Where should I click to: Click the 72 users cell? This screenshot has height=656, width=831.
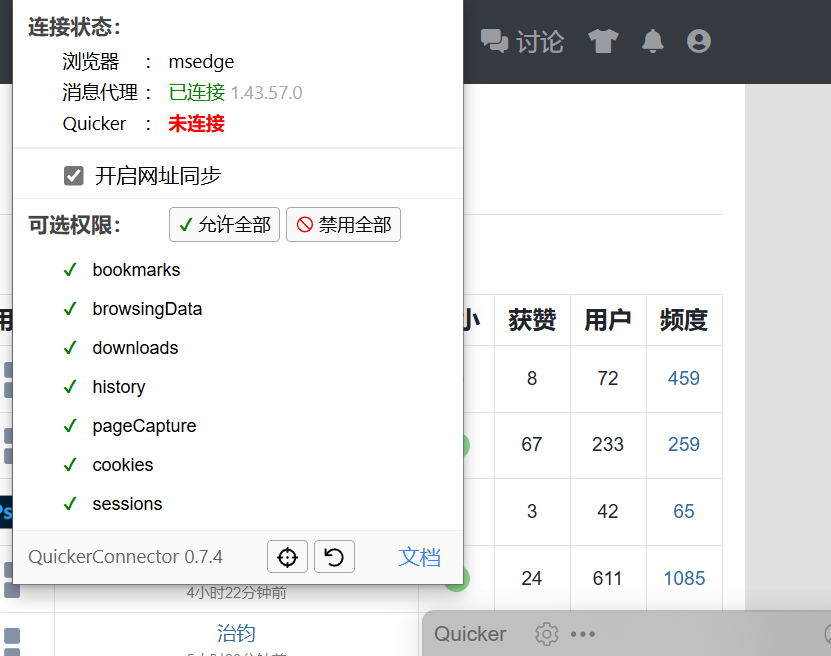click(x=608, y=378)
